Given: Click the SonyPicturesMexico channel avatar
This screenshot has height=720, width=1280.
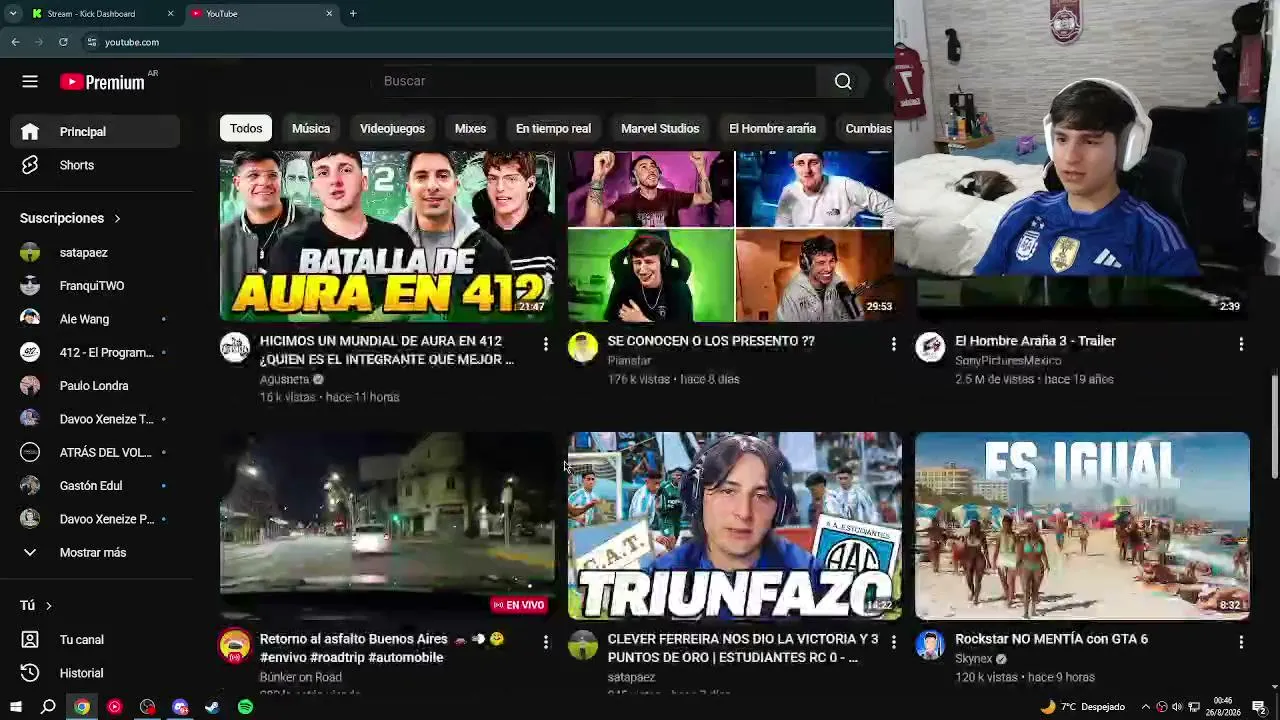Looking at the screenshot, I should tap(930, 347).
